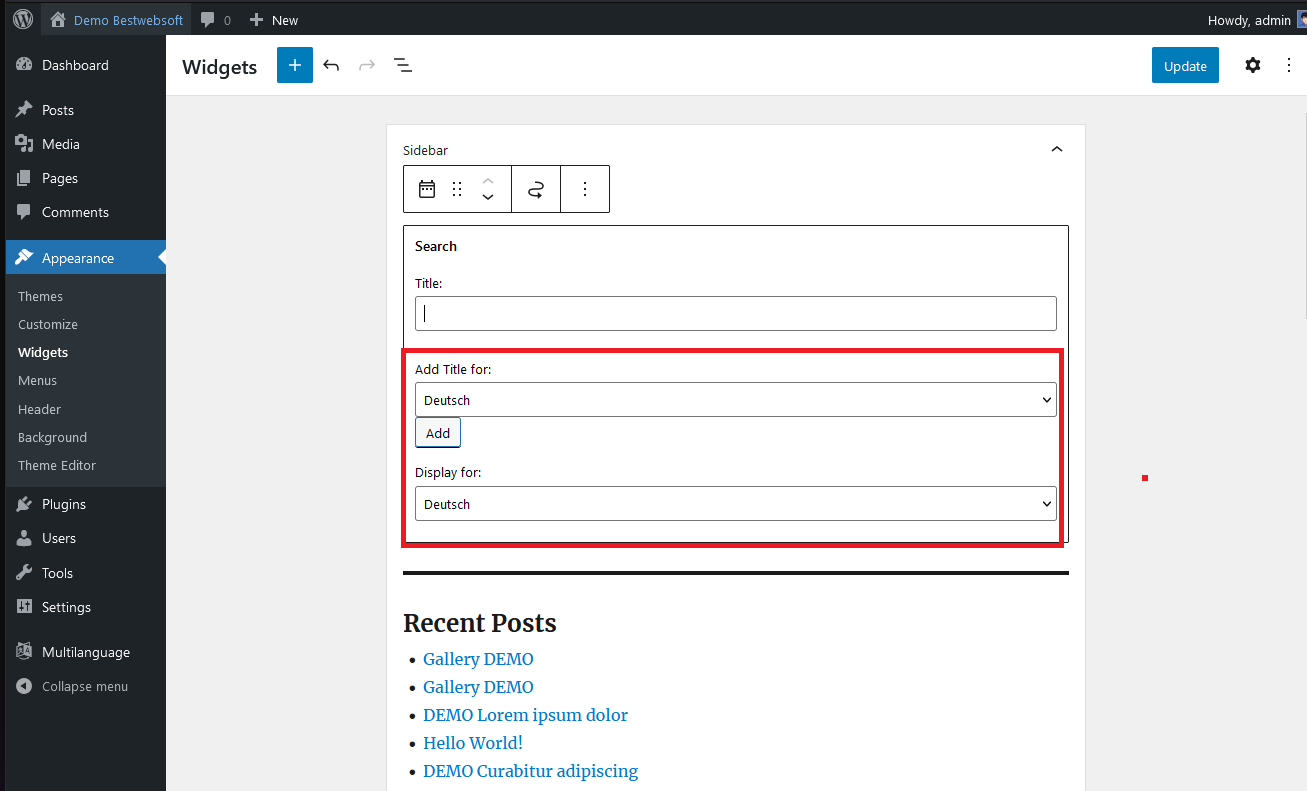The height and width of the screenshot is (791, 1307).
Task: Open the first Gallery DEMO post link
Action: 478,659
